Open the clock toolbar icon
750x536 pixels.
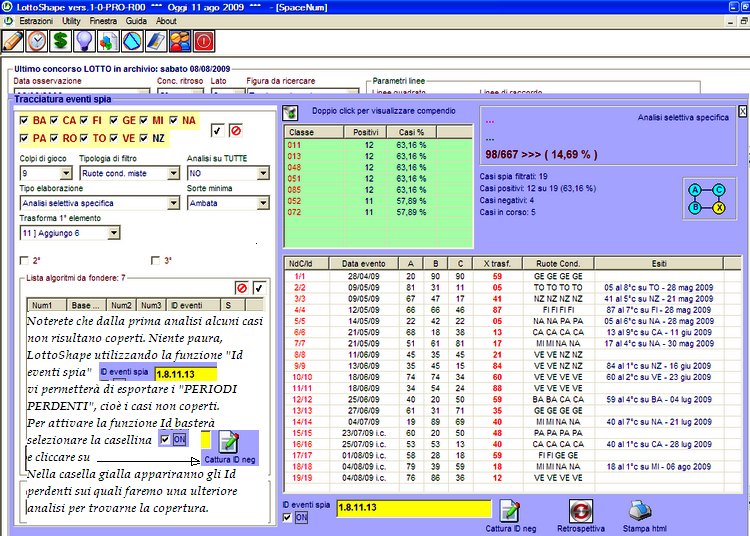[37, 41]
